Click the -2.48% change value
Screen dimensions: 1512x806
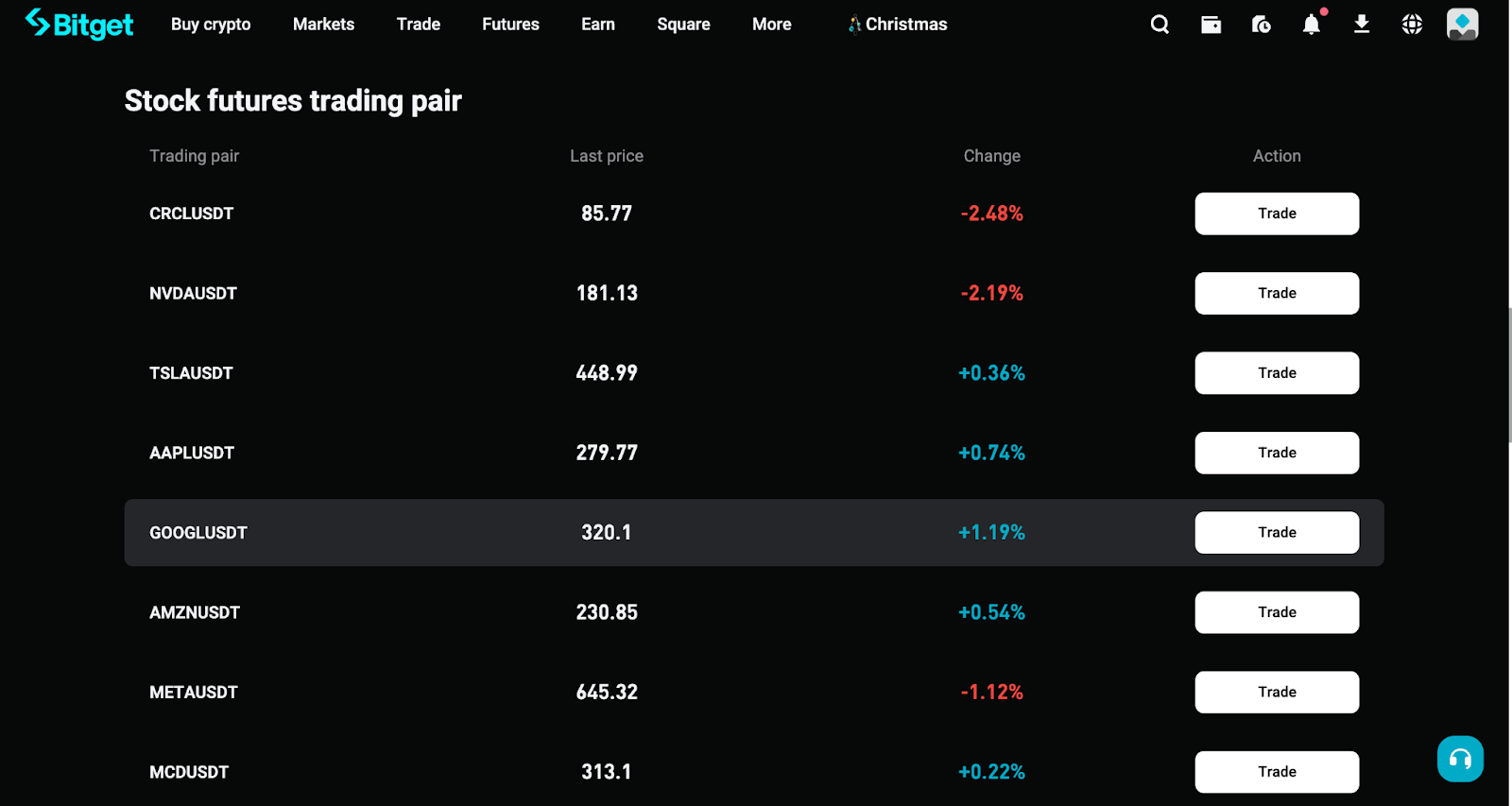991,214
